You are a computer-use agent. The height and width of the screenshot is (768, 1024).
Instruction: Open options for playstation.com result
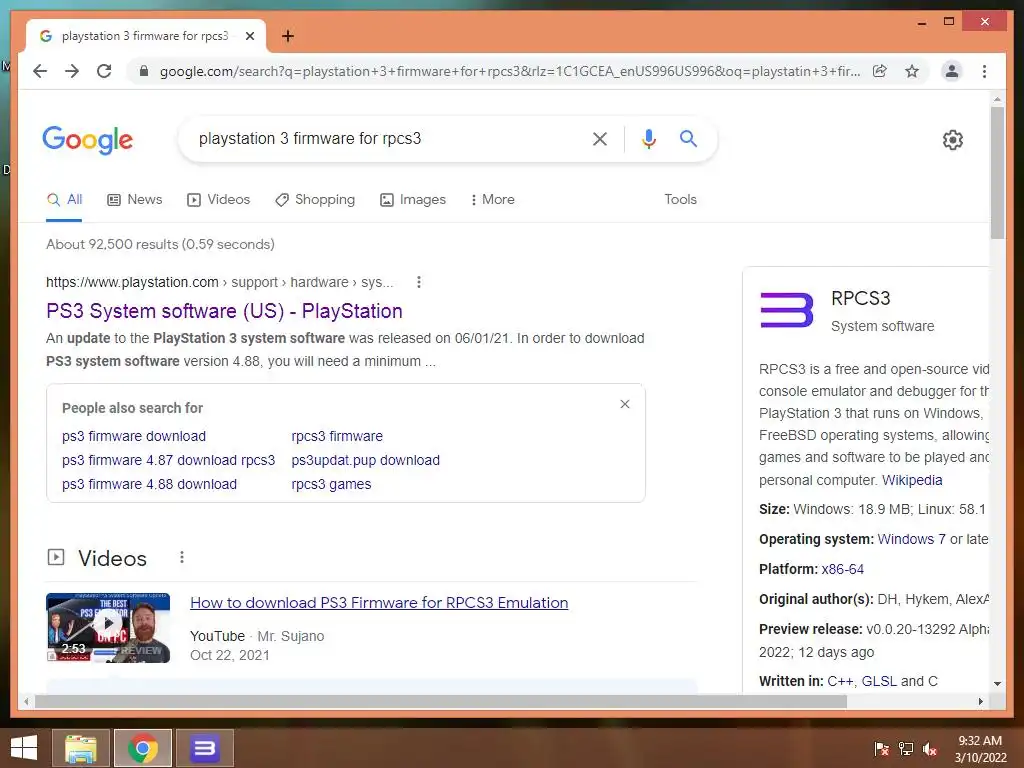tap(419, 282)
